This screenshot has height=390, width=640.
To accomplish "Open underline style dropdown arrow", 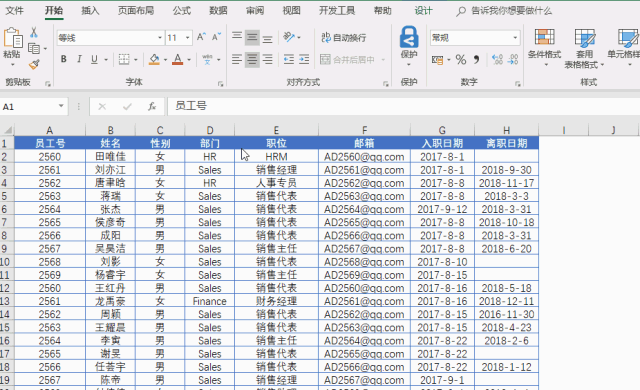I will point(106,60).
